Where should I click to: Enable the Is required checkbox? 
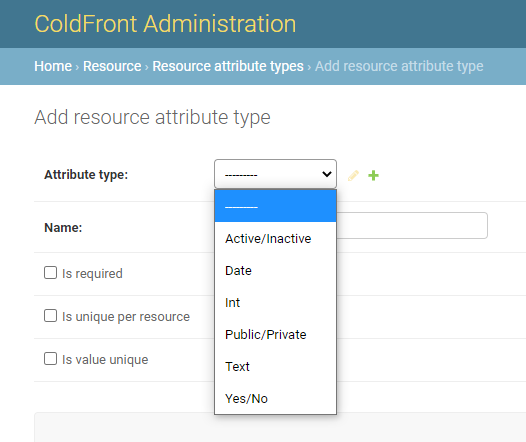pos(50,273)
